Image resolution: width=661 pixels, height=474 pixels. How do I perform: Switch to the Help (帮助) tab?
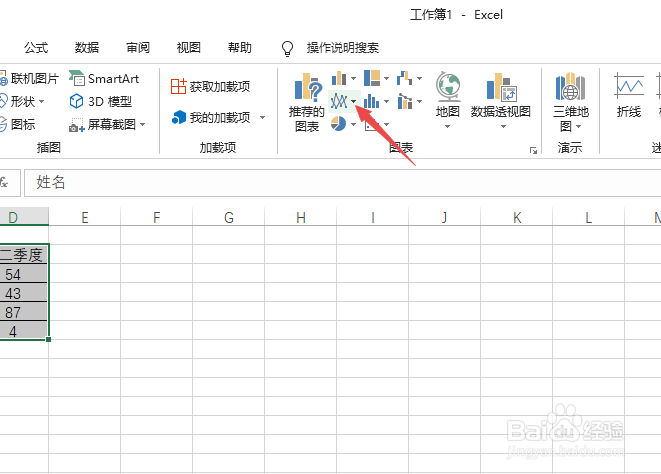tap(239, 48)
